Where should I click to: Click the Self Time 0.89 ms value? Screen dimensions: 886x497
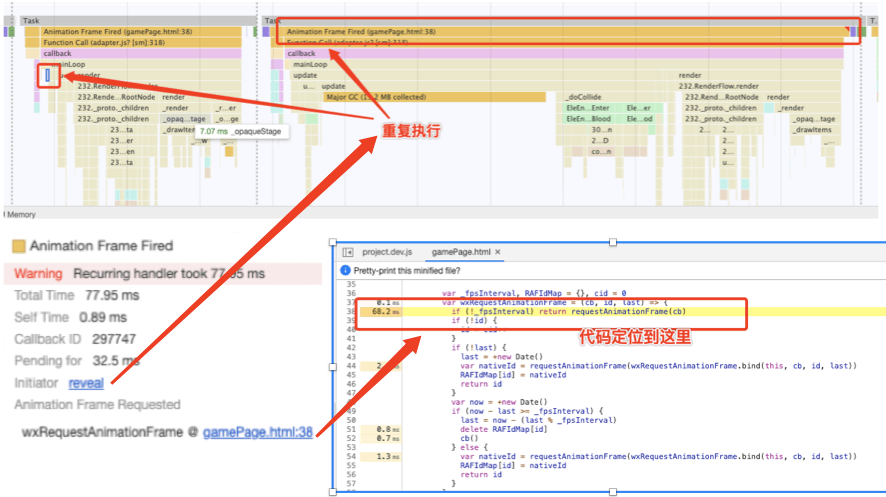pos(103,317)
